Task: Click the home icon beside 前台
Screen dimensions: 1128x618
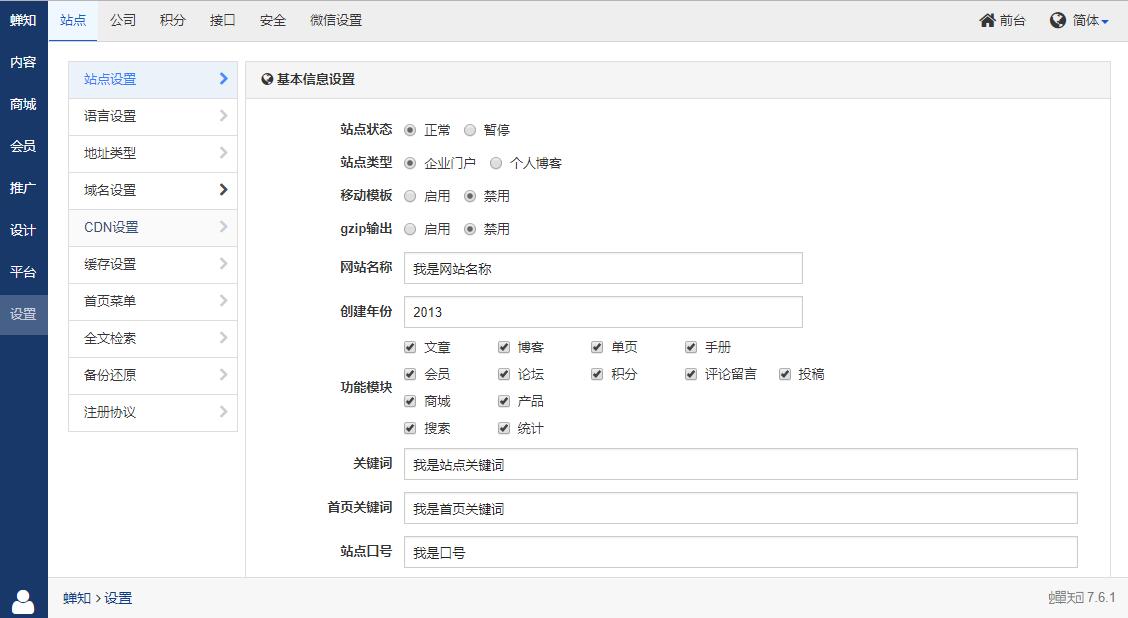Action: point(987,20)
